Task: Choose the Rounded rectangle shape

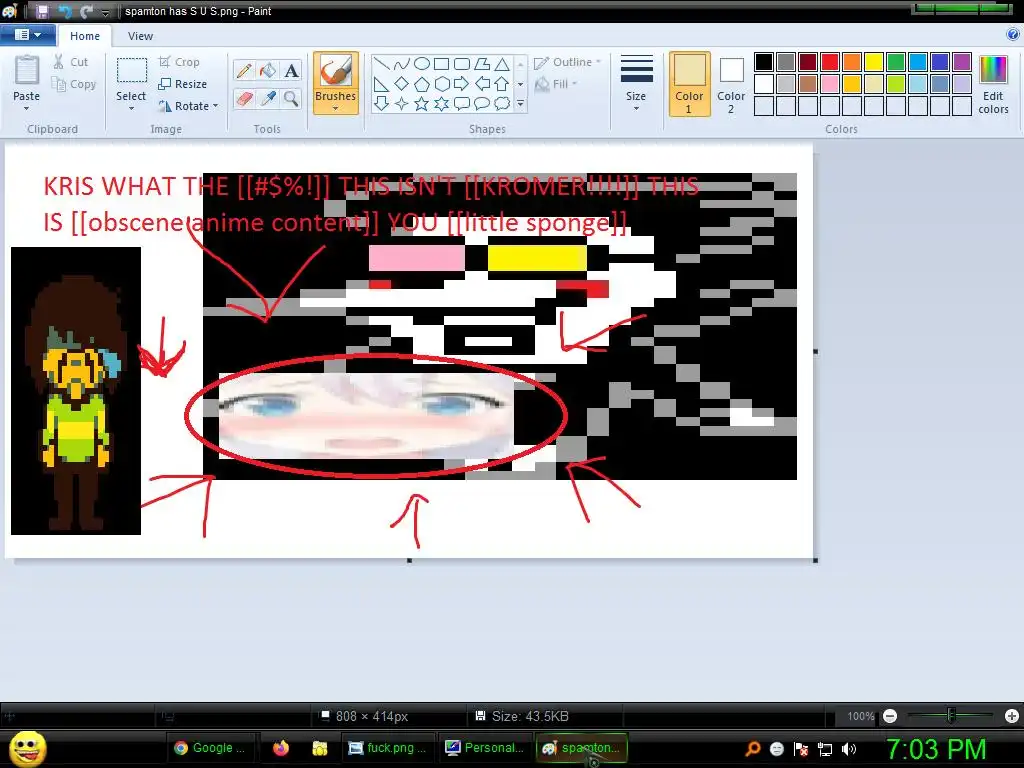Action: tap(462, 63)
